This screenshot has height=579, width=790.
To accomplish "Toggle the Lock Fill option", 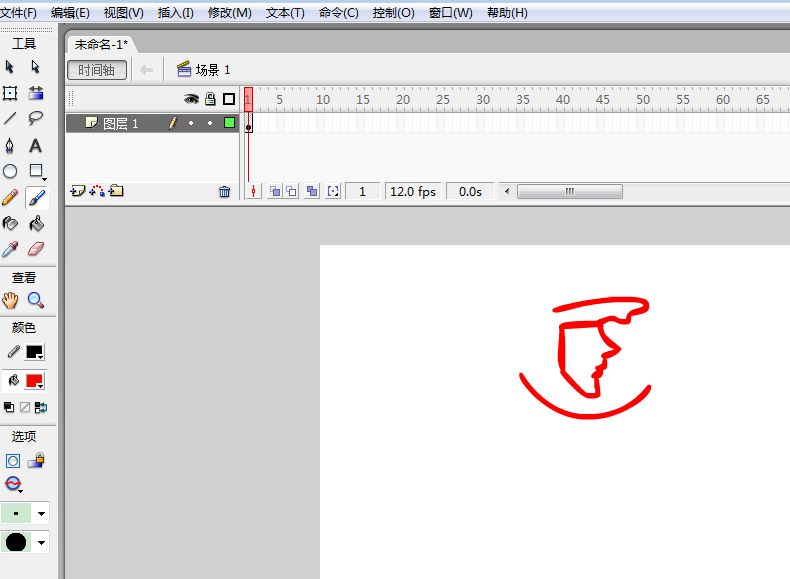I will [x=36, y=460].
